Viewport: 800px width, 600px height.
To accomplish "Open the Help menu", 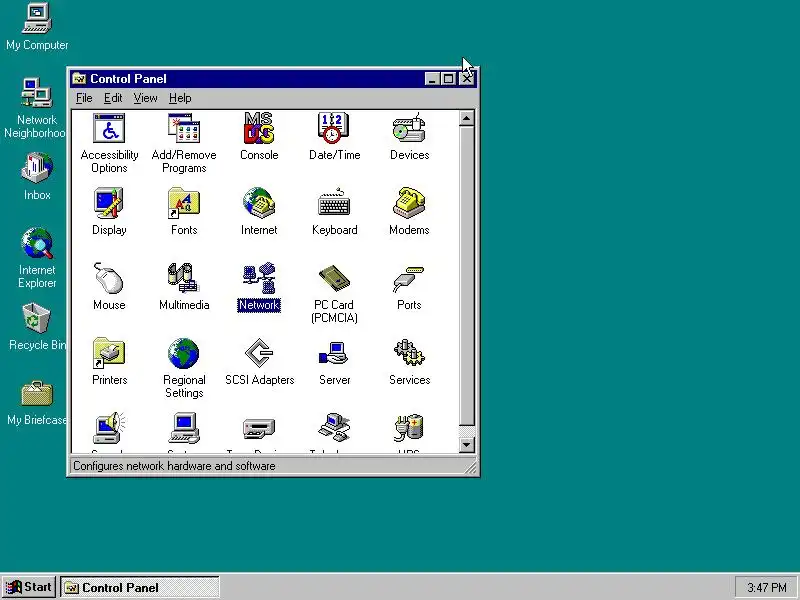I will (x=180, y=98).
